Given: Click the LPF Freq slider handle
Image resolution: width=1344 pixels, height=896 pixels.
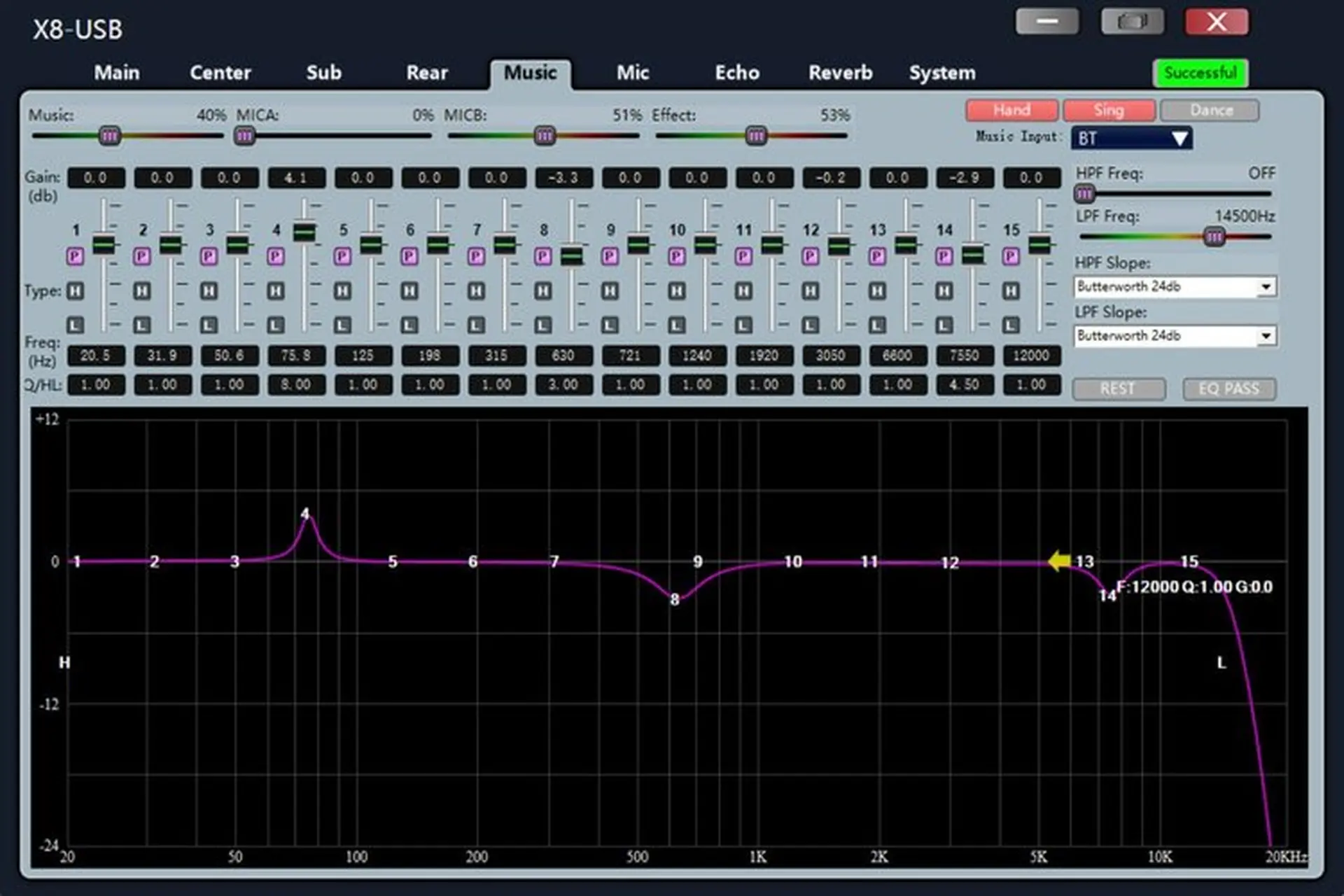Looking at the screenshot, I should coord(1214,237).
